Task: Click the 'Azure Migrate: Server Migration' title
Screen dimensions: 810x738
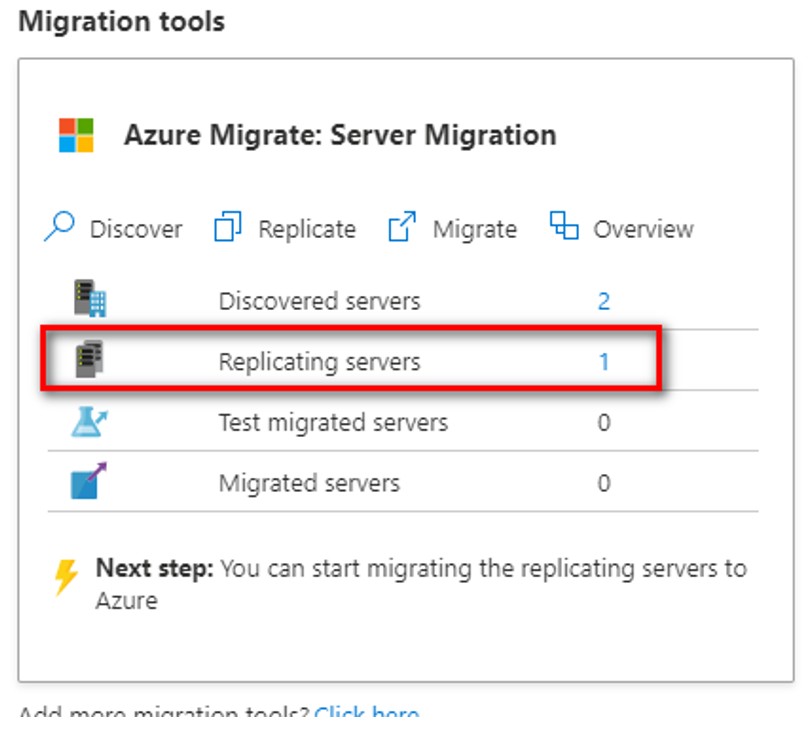Action: (x=340, y=135)
